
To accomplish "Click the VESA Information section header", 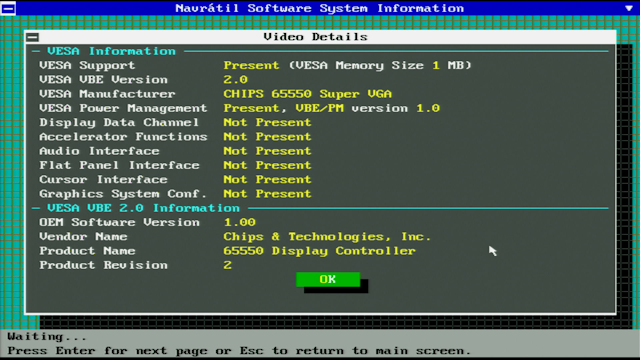I will tap(111, 51).
